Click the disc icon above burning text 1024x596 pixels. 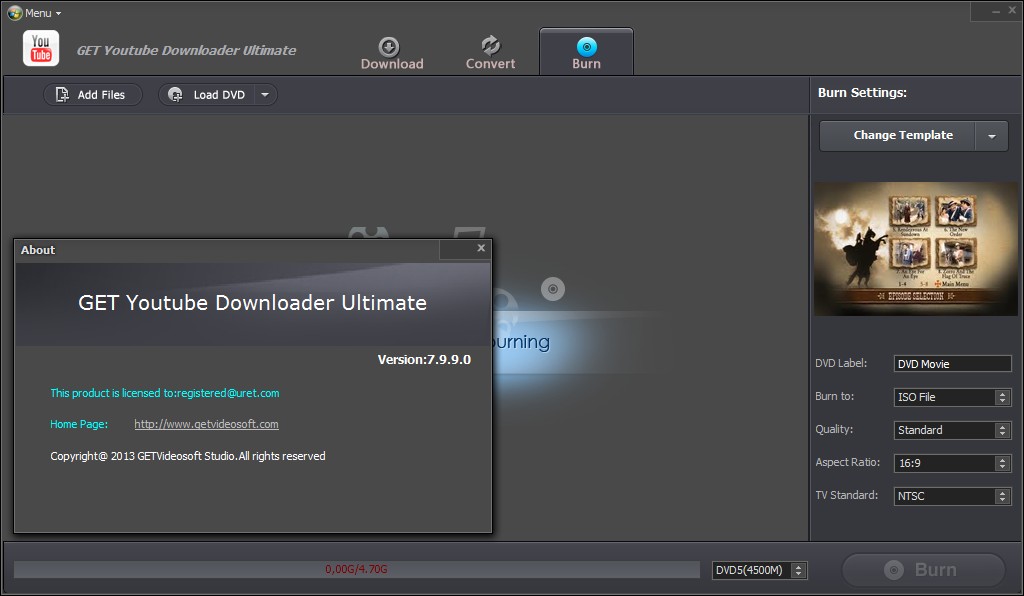pos(552,289)
